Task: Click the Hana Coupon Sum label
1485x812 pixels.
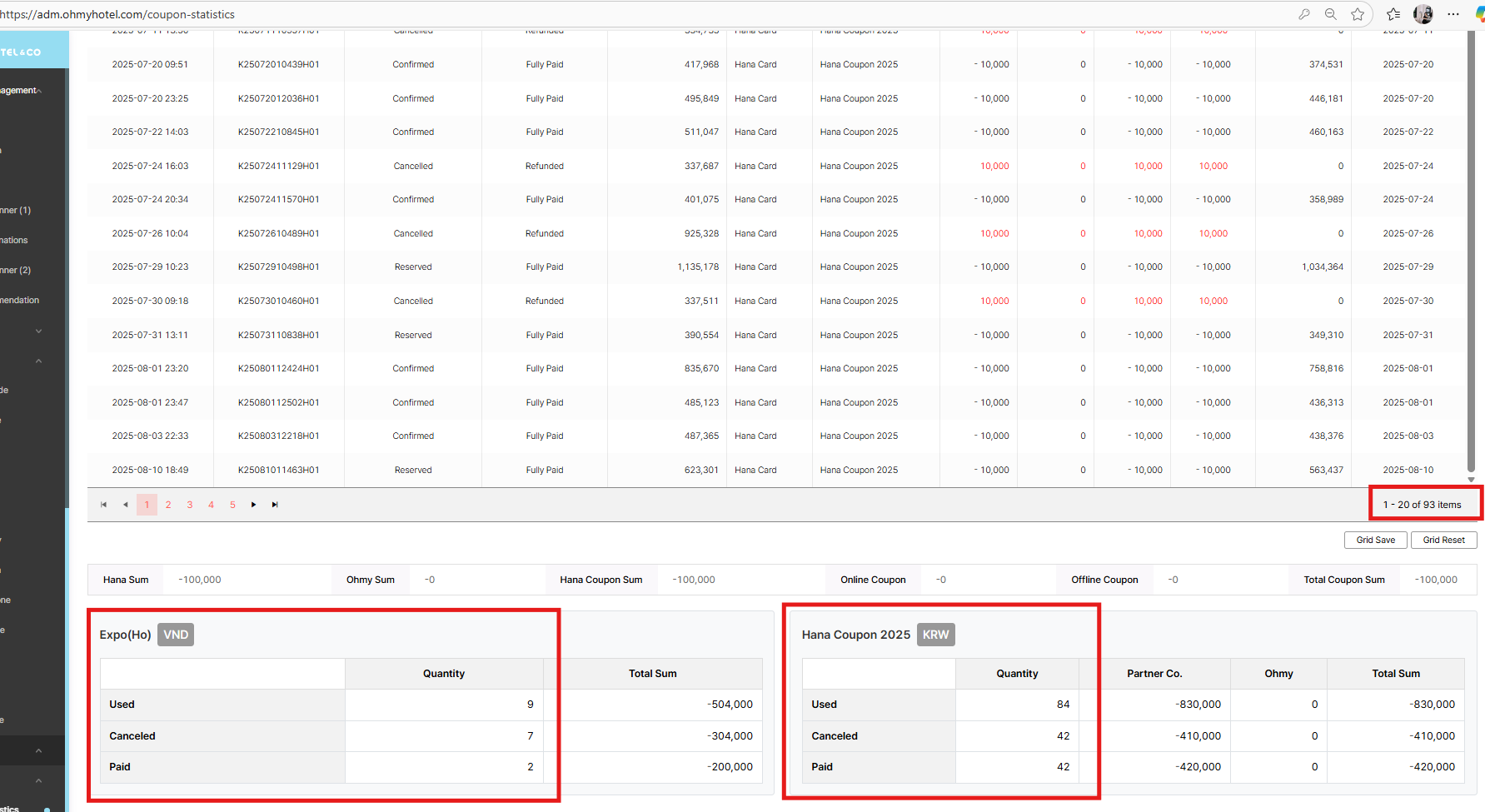Action: 601,580
